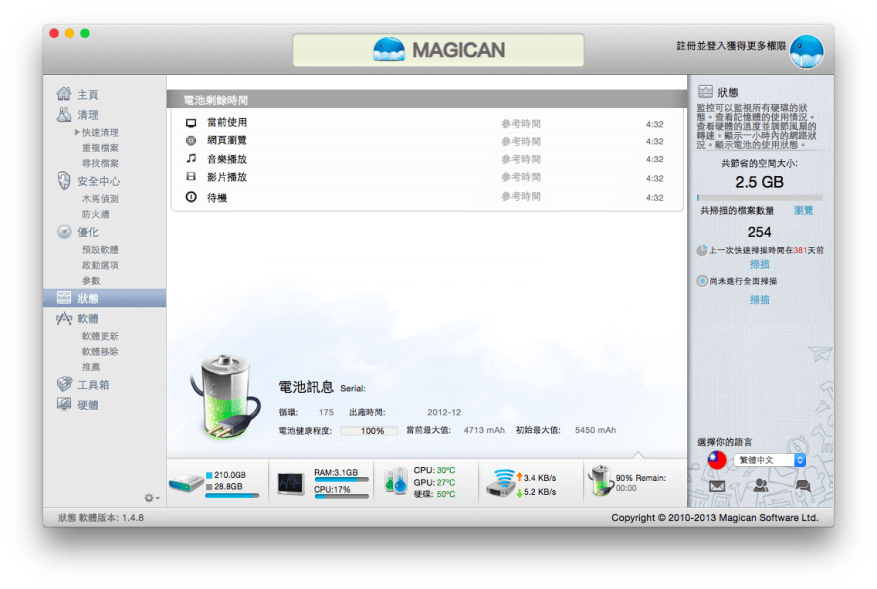Show network speed via Wi-Fi icon
Viewport: 877px width, 589px height.
tap(501, 482)
